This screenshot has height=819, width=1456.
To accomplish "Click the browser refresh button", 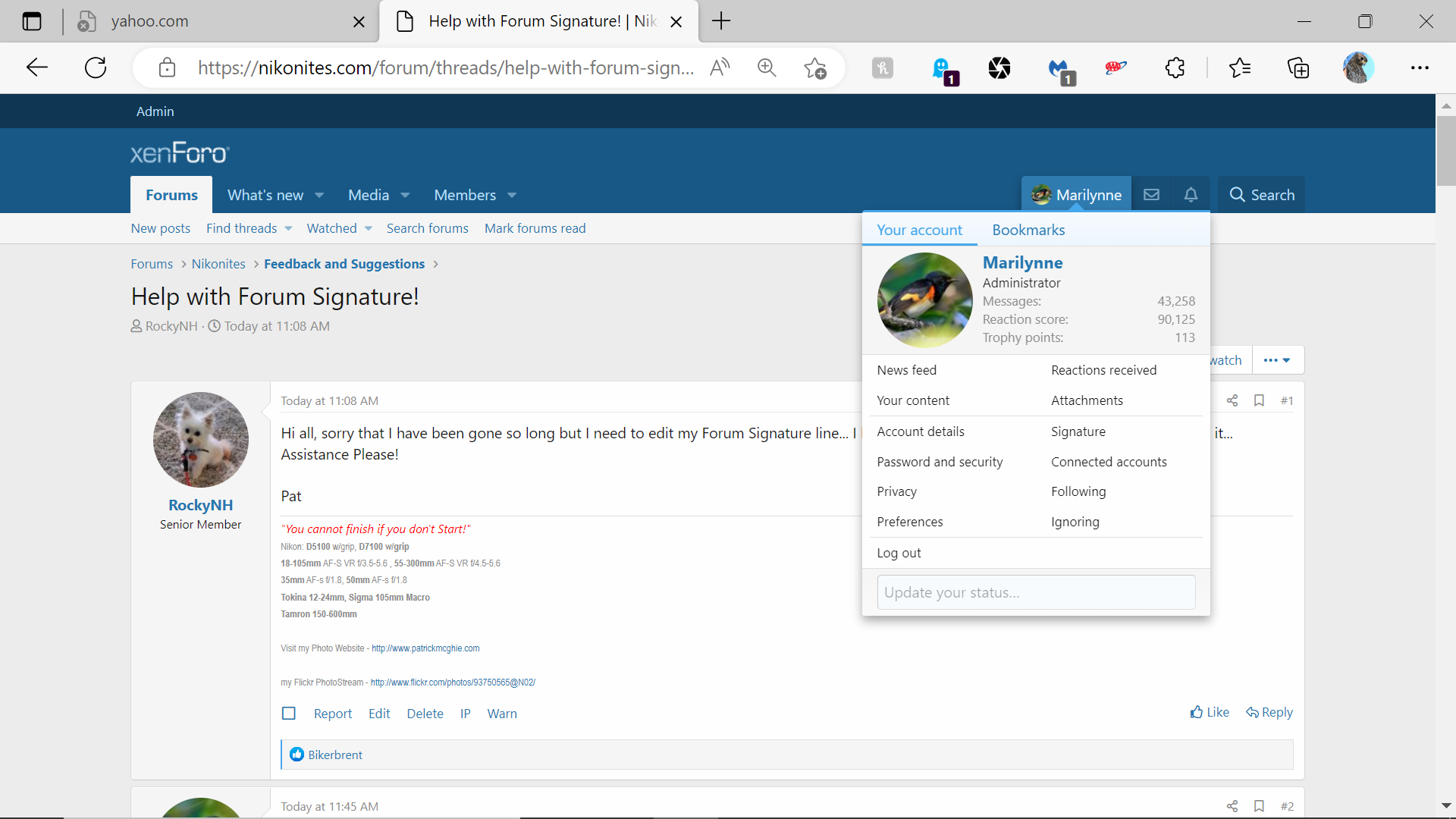I will coord(96,67).
